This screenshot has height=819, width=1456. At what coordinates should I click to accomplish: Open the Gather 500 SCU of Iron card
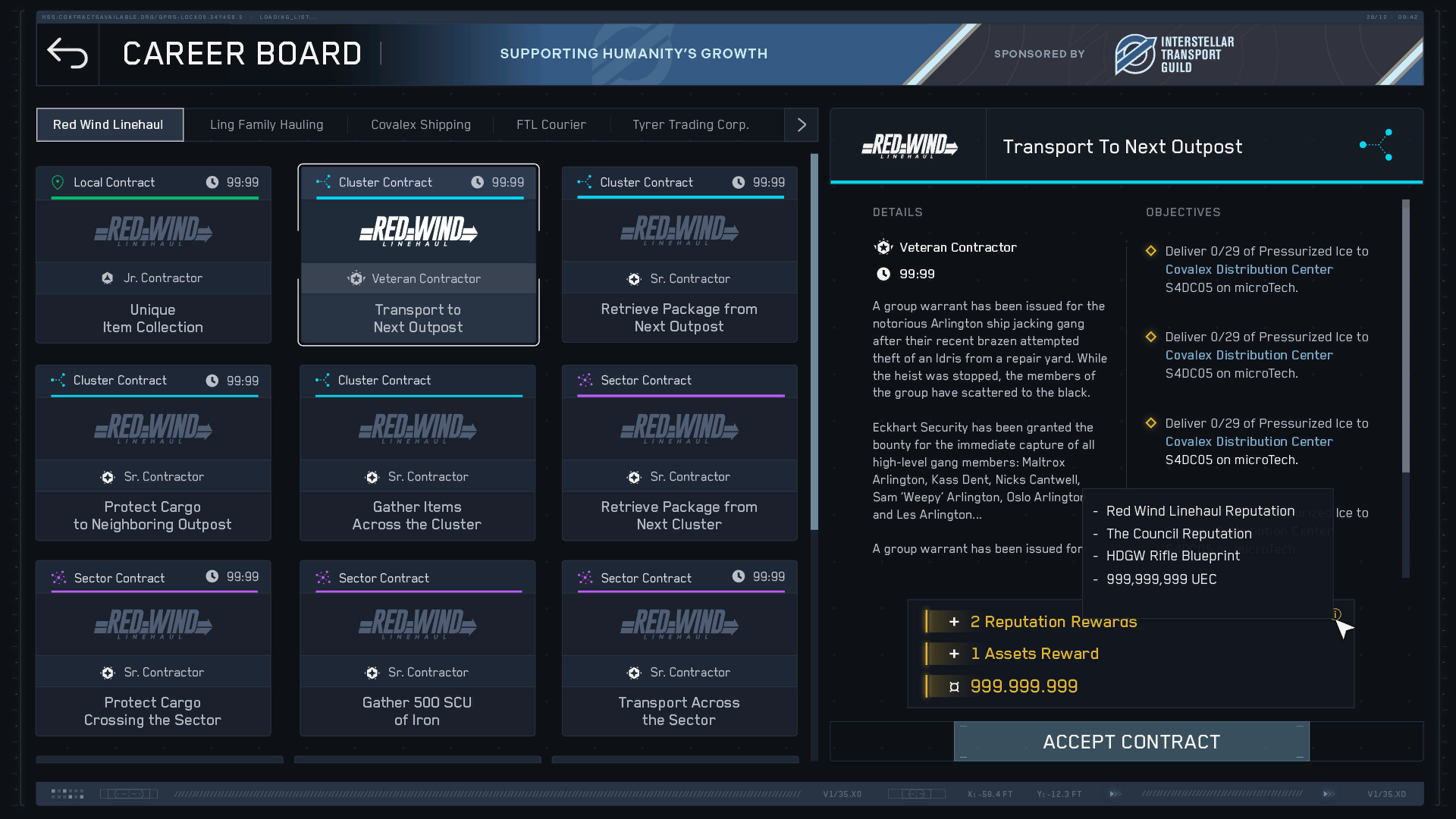coord(417,648)
